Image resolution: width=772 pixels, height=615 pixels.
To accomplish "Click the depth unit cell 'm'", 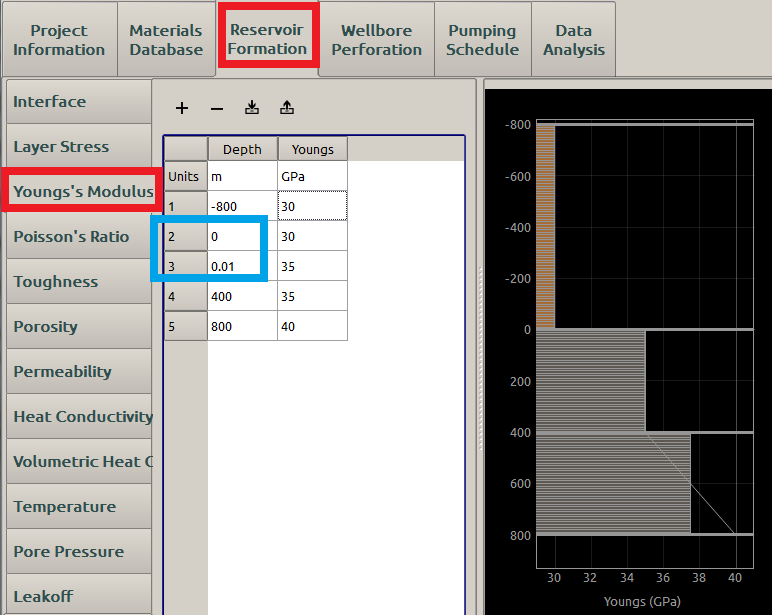I will (x=242, y=176).
